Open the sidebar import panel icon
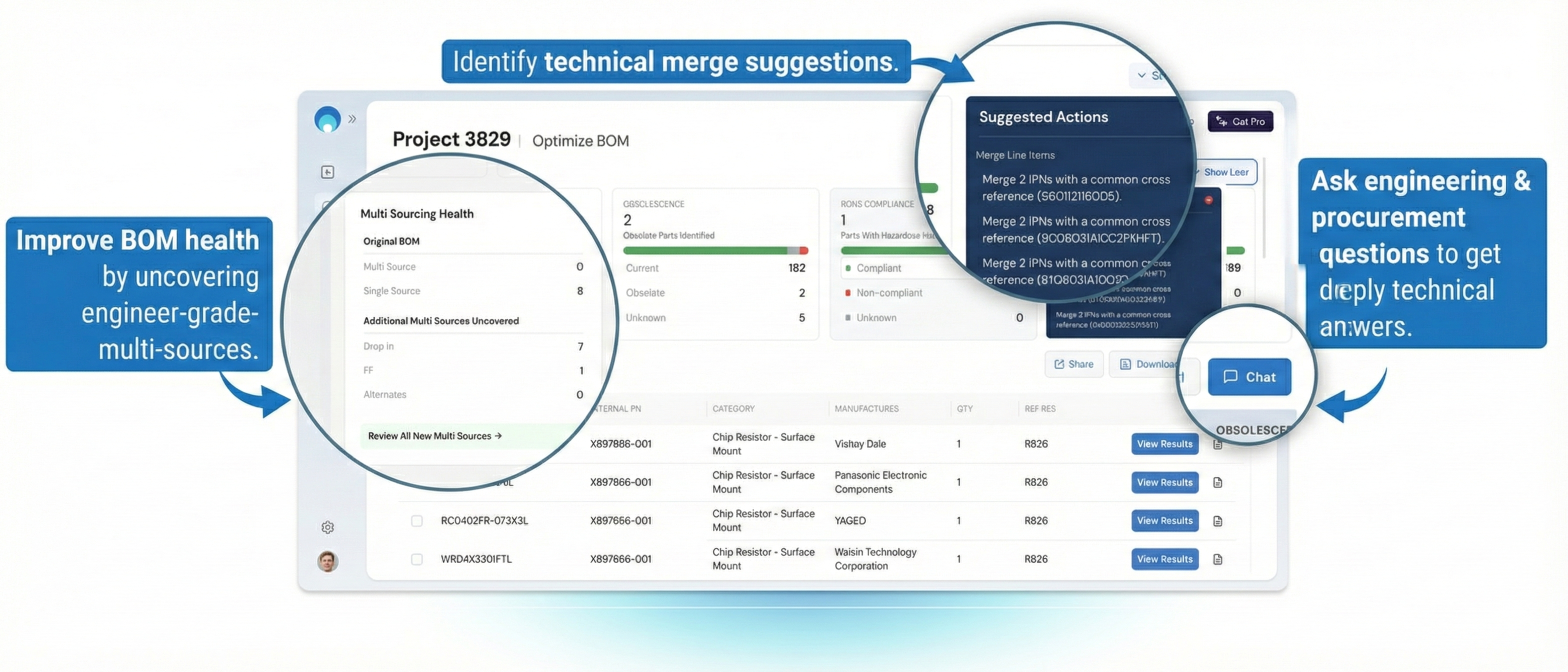Image resolution: width=1568 pixels, height=672 pixels. (x=327, y=172)
